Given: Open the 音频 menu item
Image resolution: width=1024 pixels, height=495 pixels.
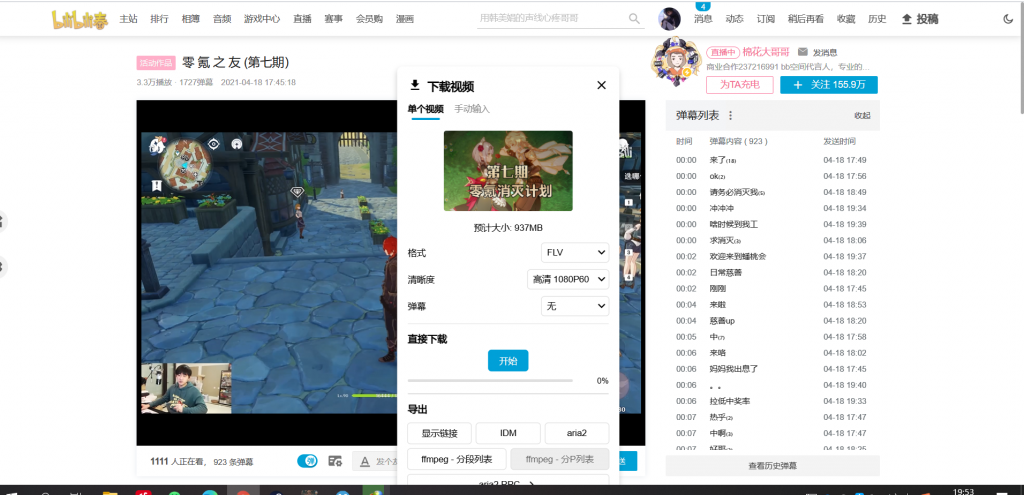Looking at the screenshot, I should (x=222, y=19).
